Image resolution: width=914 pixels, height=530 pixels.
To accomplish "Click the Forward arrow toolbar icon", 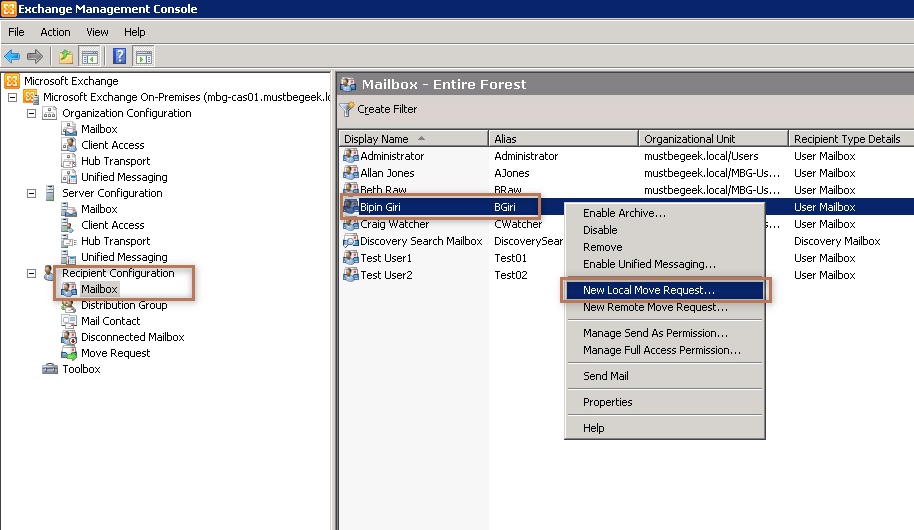I will tap(35, 57).
